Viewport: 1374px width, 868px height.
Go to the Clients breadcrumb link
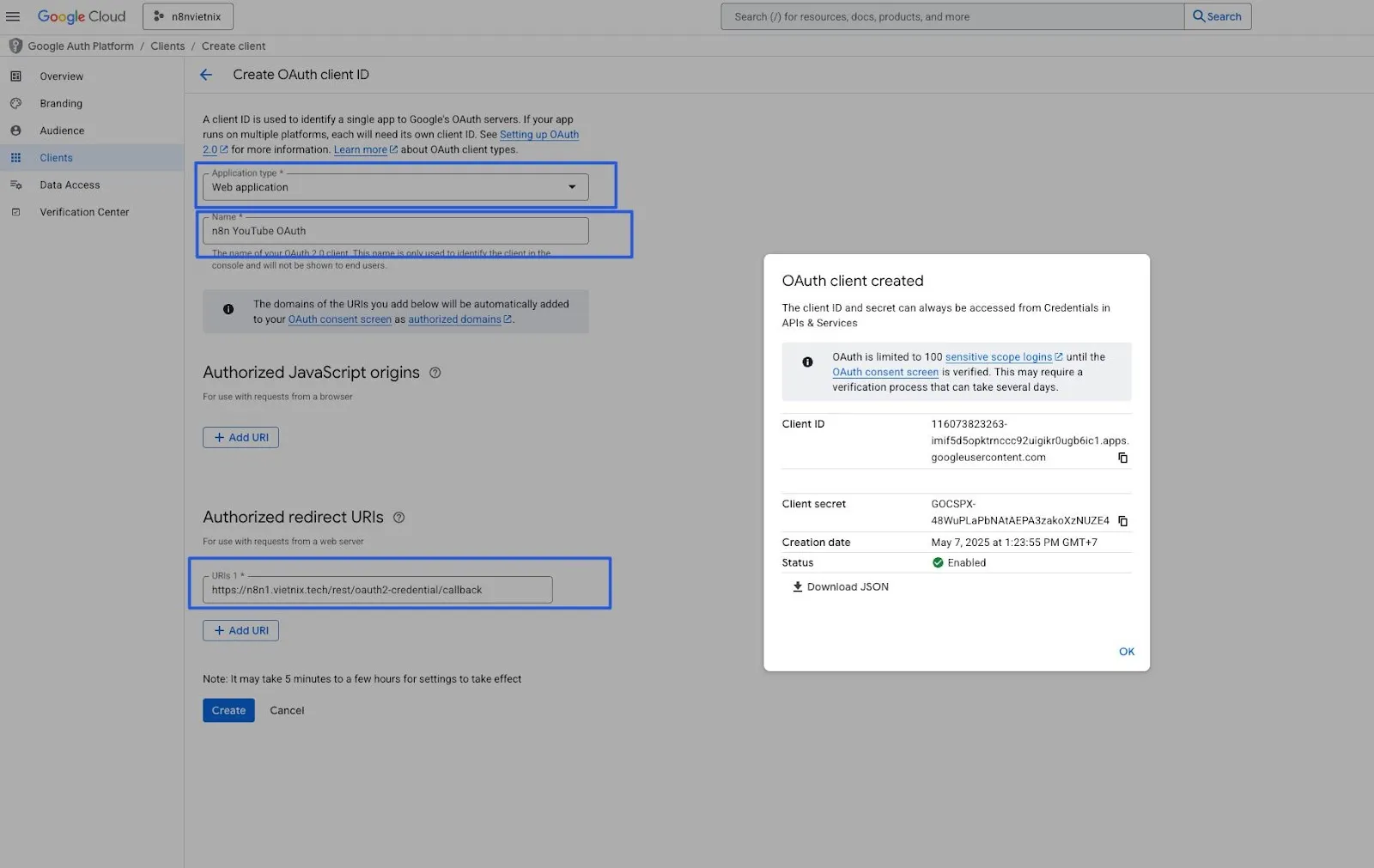[167, 46]
